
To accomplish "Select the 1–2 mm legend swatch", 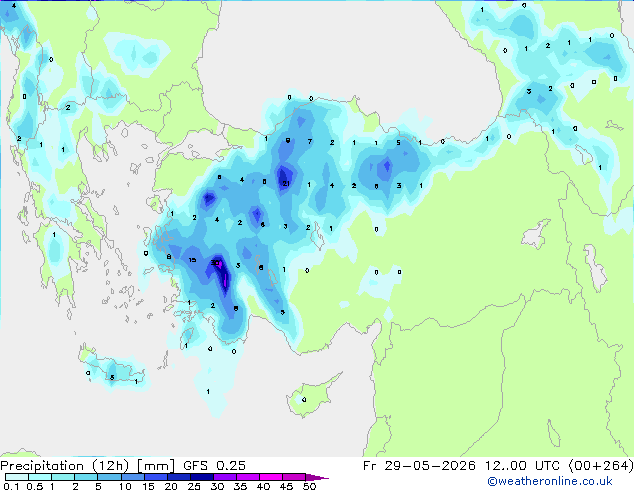I will pos(63,477).
